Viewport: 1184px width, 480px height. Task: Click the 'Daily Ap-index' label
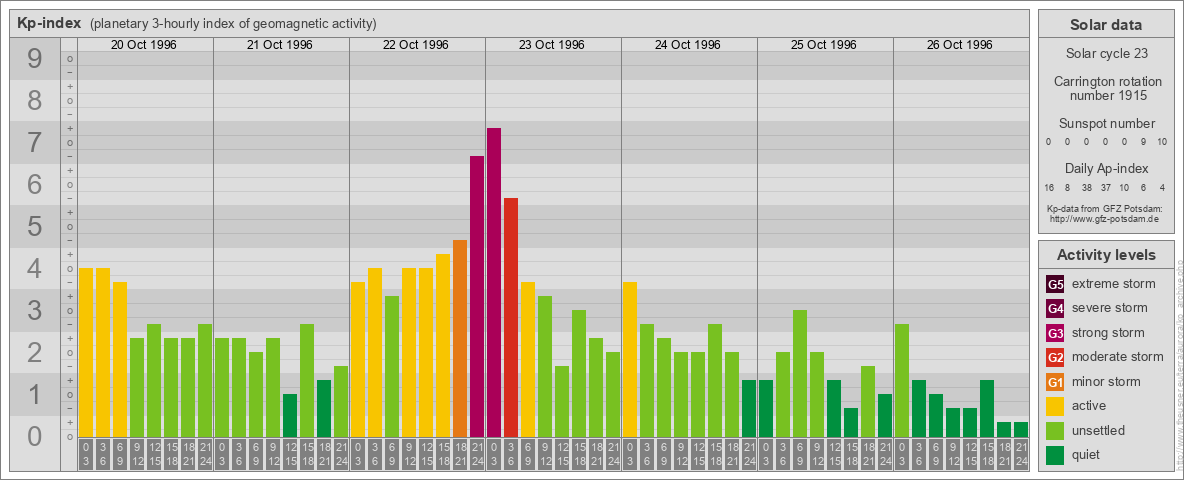pos(1106,168)
